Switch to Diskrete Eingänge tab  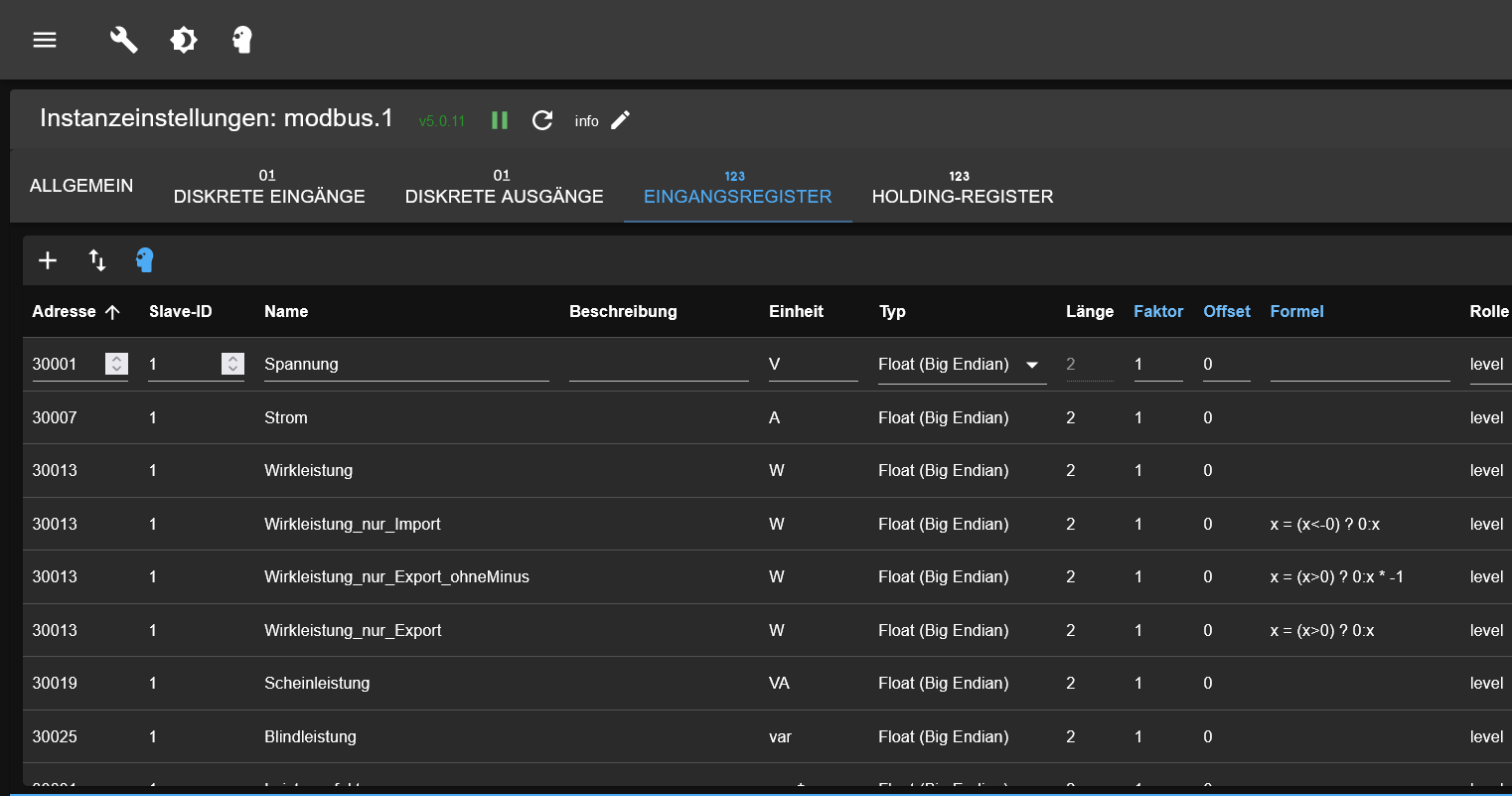point(269,186)
